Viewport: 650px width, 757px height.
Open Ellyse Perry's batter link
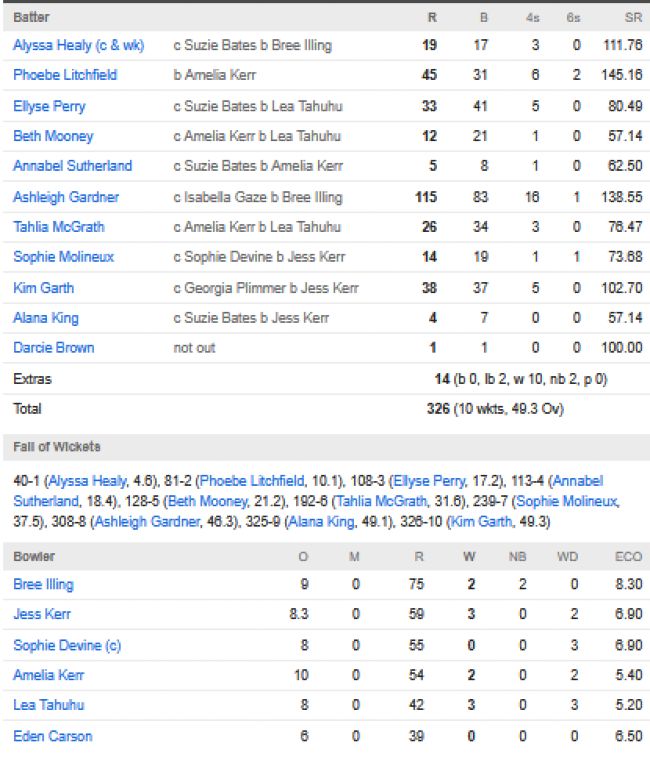[x=49, y=106]
